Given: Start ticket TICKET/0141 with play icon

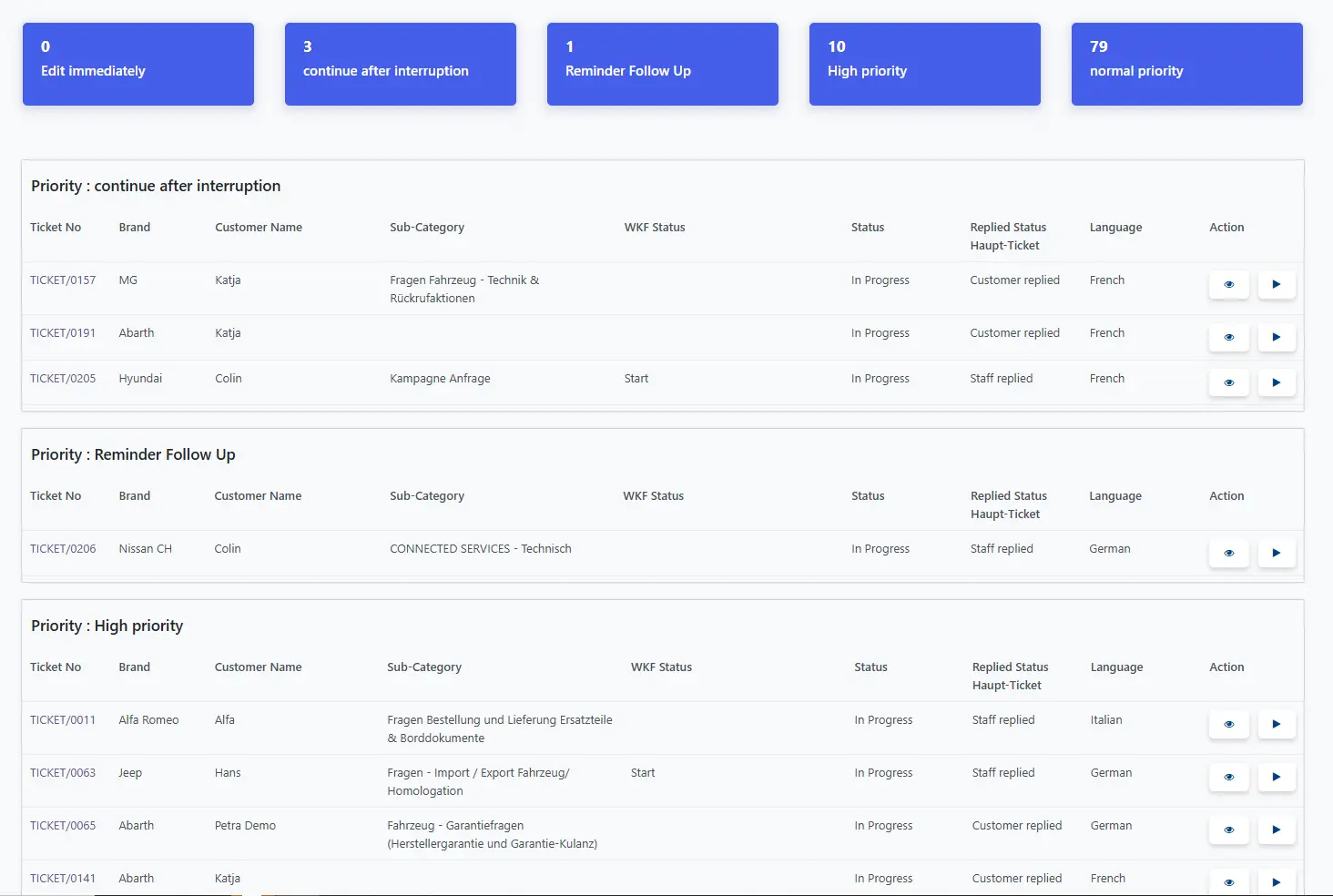Looking at the screenshot, I should pyautogui.click(x=1277, y=882).
